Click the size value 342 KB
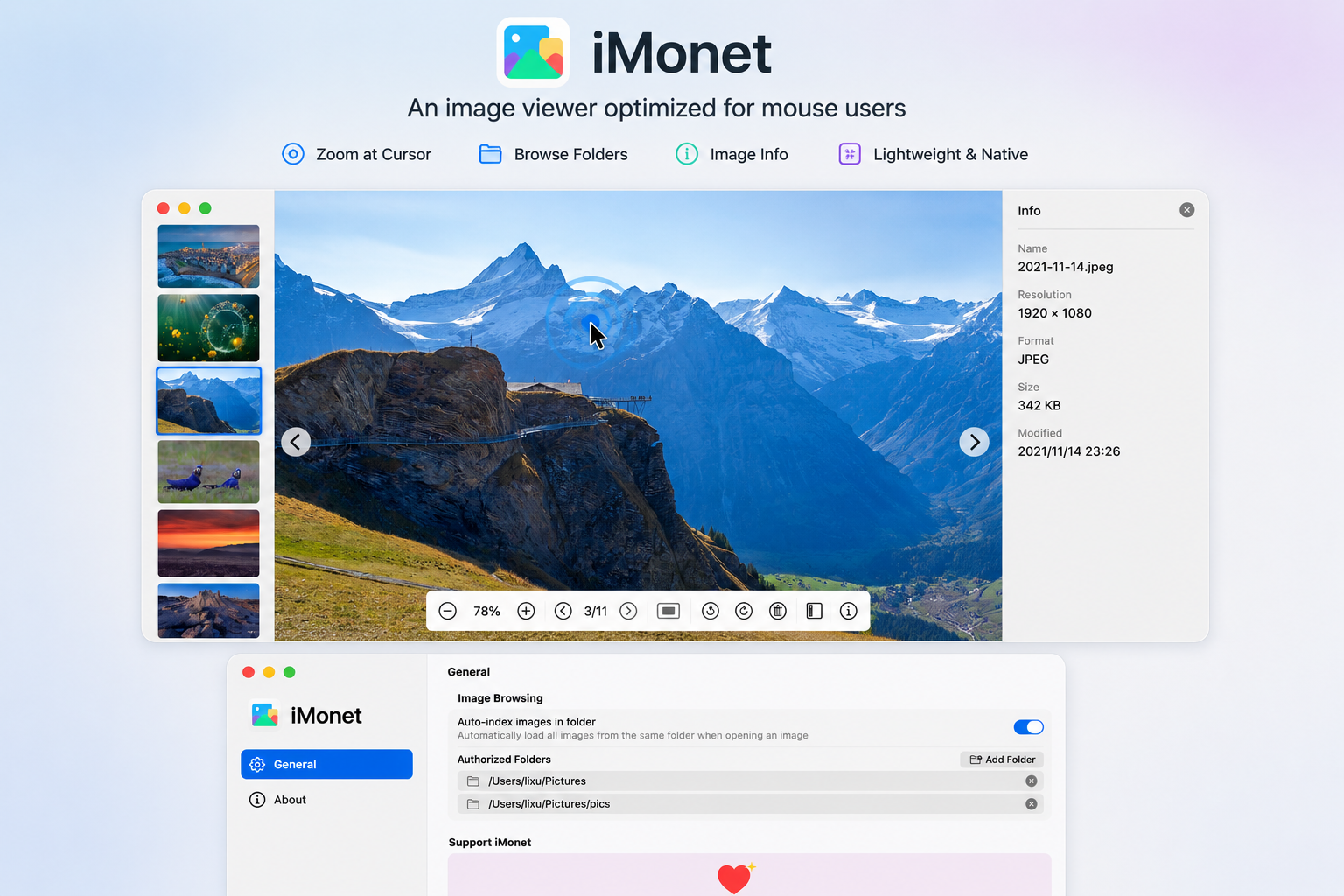 1039,406
